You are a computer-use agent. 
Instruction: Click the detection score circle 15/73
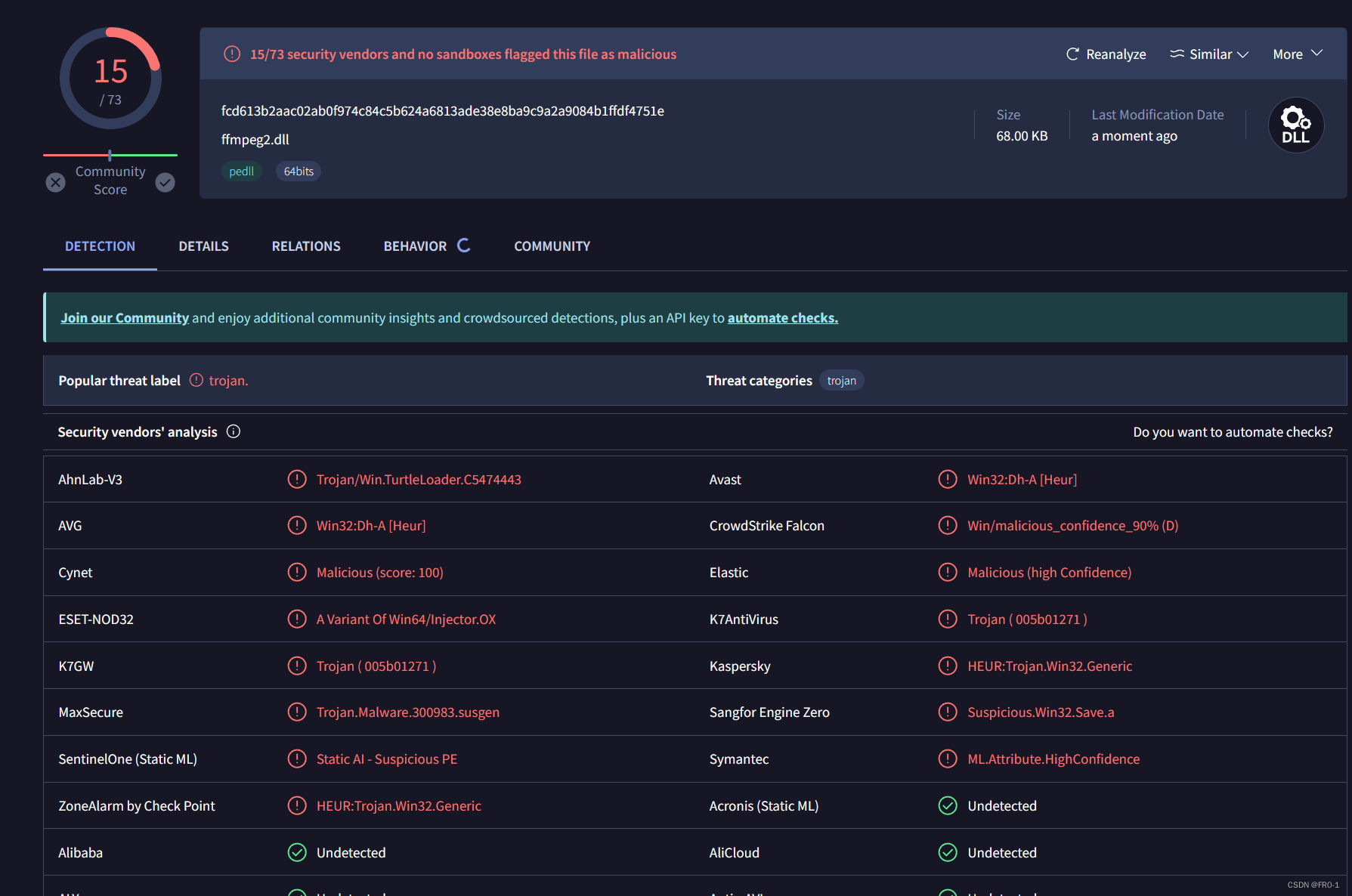point(110,79)
